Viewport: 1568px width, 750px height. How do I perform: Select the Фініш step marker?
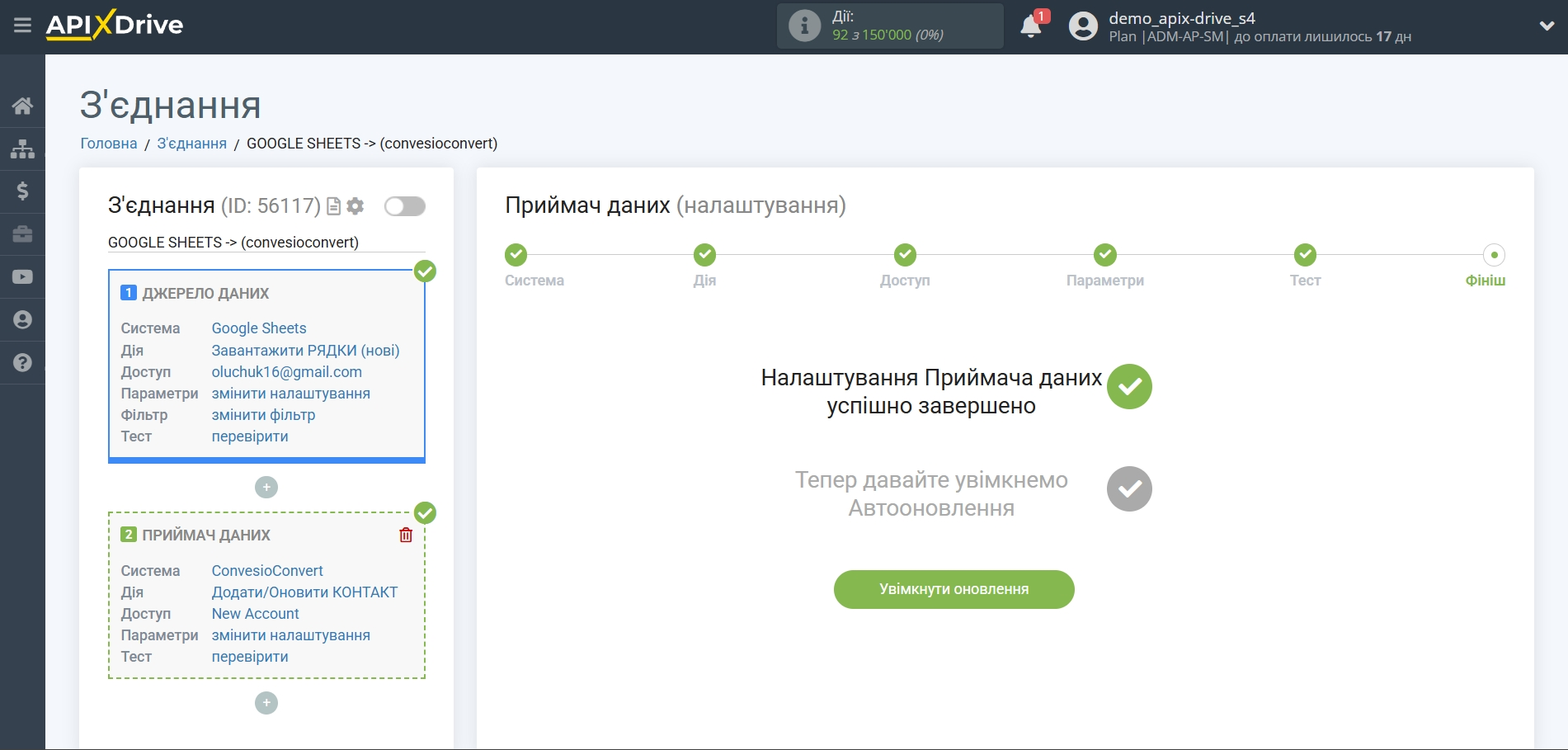point(1493,255)
